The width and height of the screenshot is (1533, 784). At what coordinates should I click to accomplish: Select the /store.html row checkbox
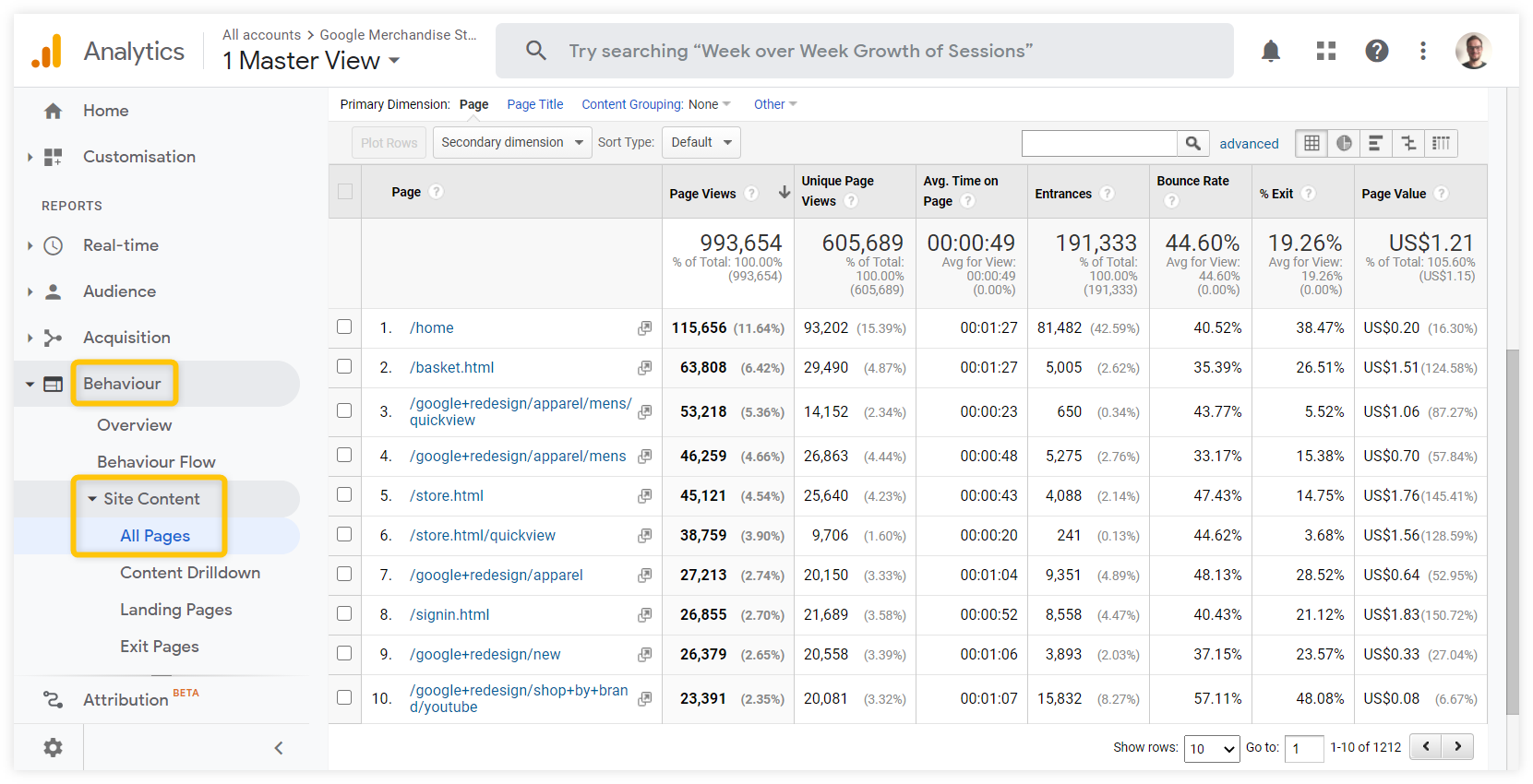pyautogui.click(x=344, y=494)
